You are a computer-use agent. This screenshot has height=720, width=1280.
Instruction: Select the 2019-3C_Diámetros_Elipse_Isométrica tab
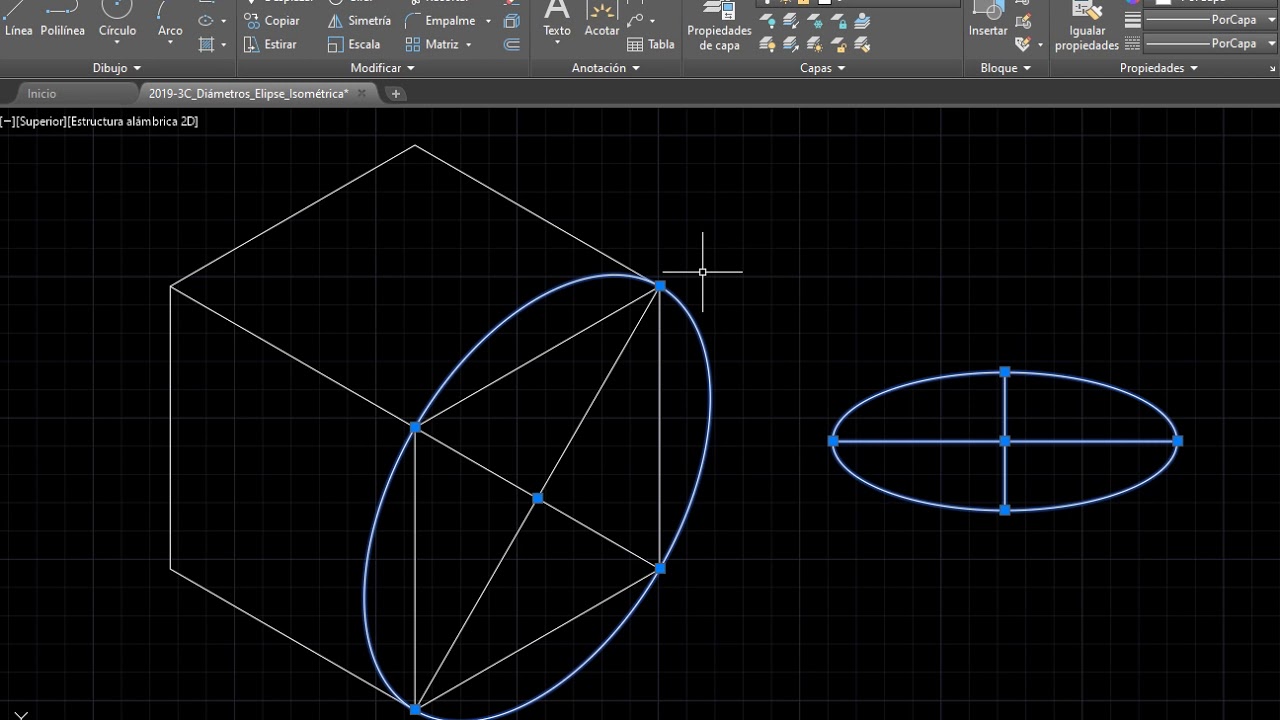coord(248,93)
